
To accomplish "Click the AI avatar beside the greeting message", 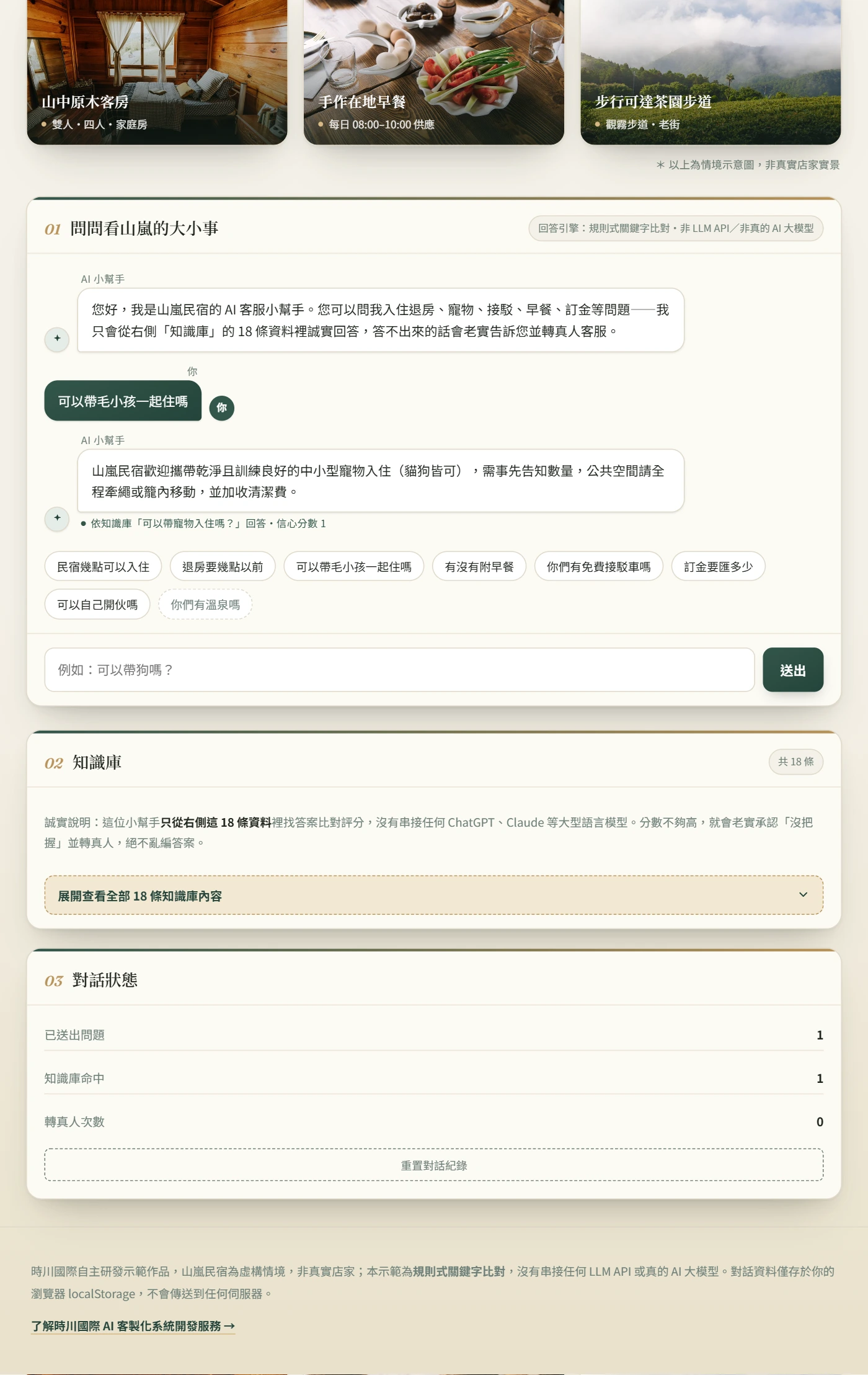I will pyautogui.click(x=57, y=339).
